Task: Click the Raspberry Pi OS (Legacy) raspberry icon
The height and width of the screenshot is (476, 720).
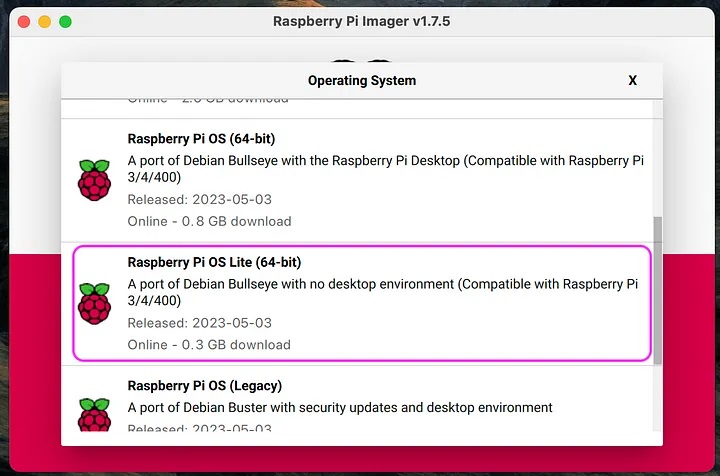Action: pyautogui.click(x=94, y=417)
